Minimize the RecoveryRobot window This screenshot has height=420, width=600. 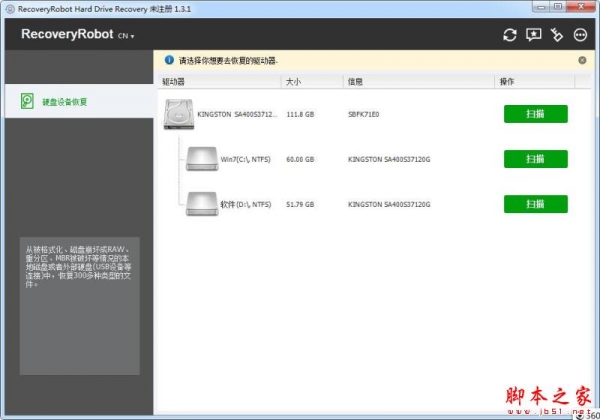pos(541,7)
